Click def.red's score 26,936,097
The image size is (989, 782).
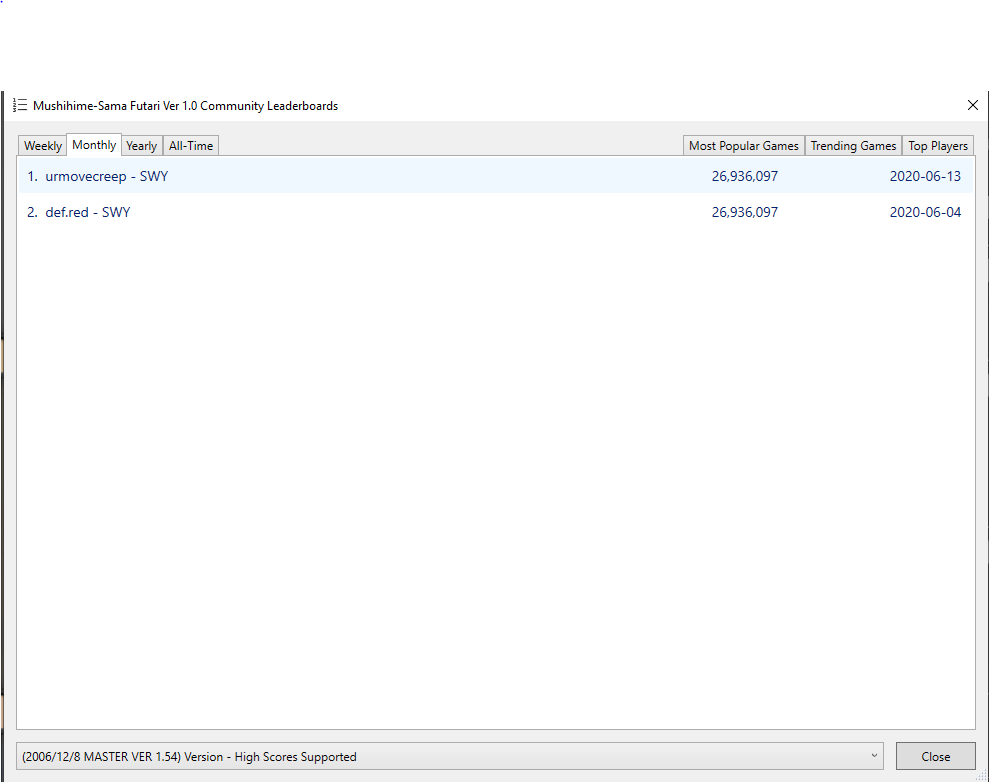[744, 212]
